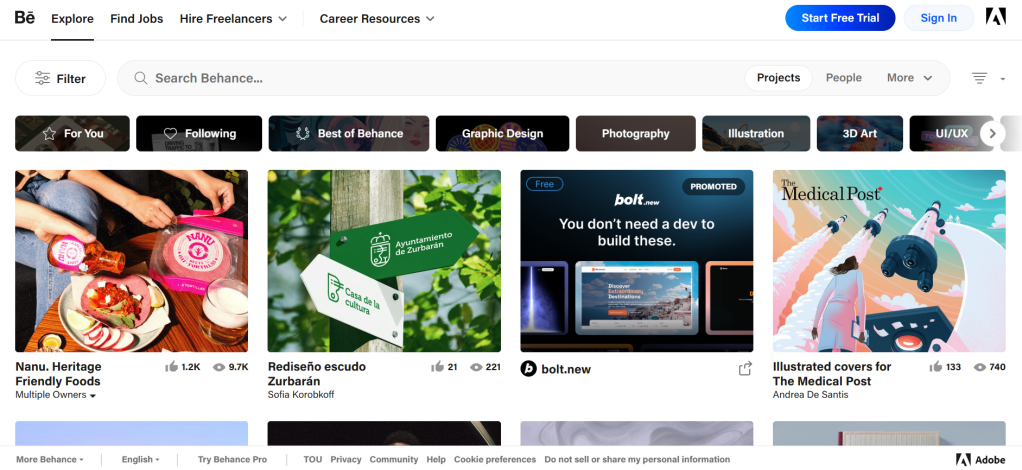Viewport: 1022px width, 470px height.
Task: Open the Filter panel
Action: 60,78
